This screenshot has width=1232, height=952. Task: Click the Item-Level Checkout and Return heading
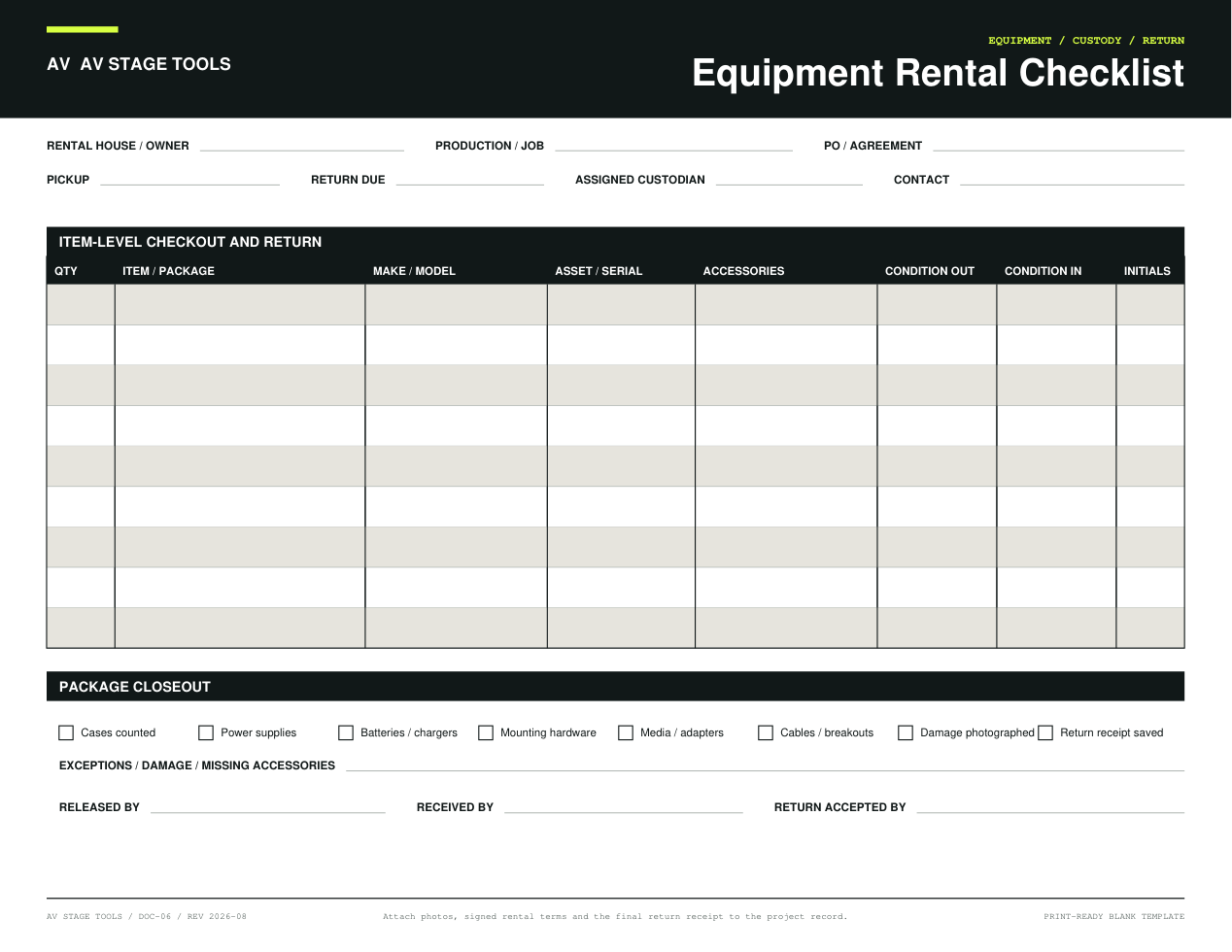pos(190,242)
